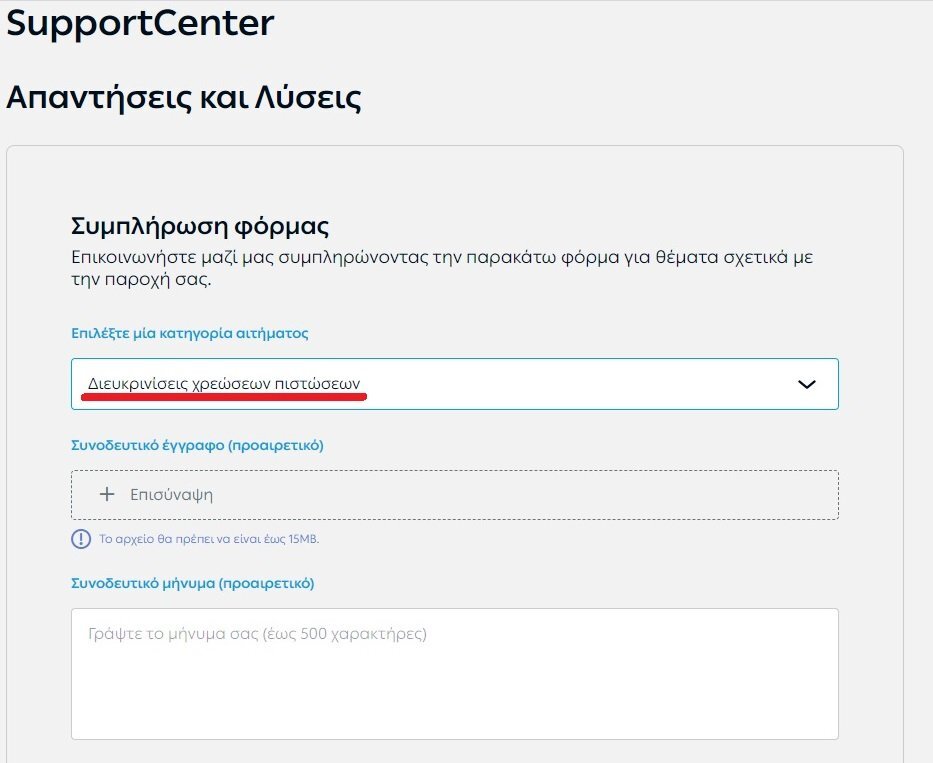Click the 15MB file size note text
Image resolution: width=933 pixels, height=763 pixels.
tap(209, 539)
